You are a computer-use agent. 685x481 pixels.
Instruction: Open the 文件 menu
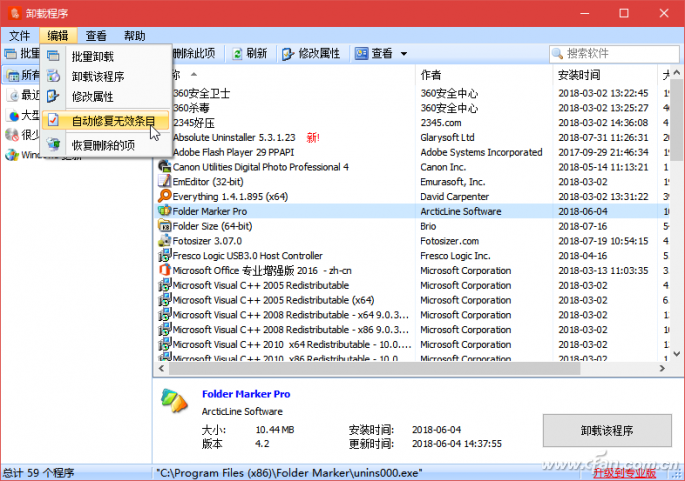tap(19, 36)
